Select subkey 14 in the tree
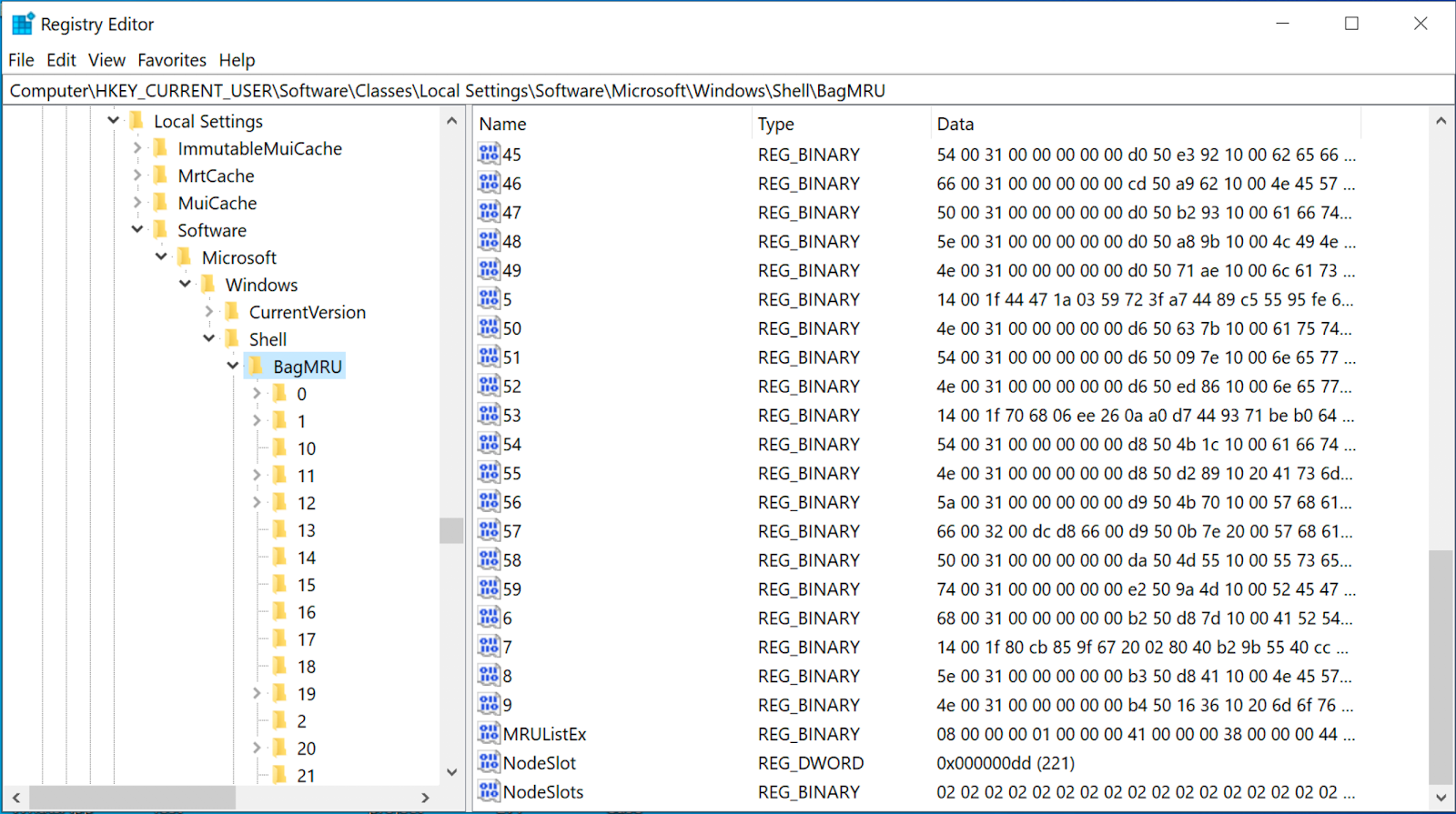1456x814 pixels. pyautogui.click(x=306, y=558)
